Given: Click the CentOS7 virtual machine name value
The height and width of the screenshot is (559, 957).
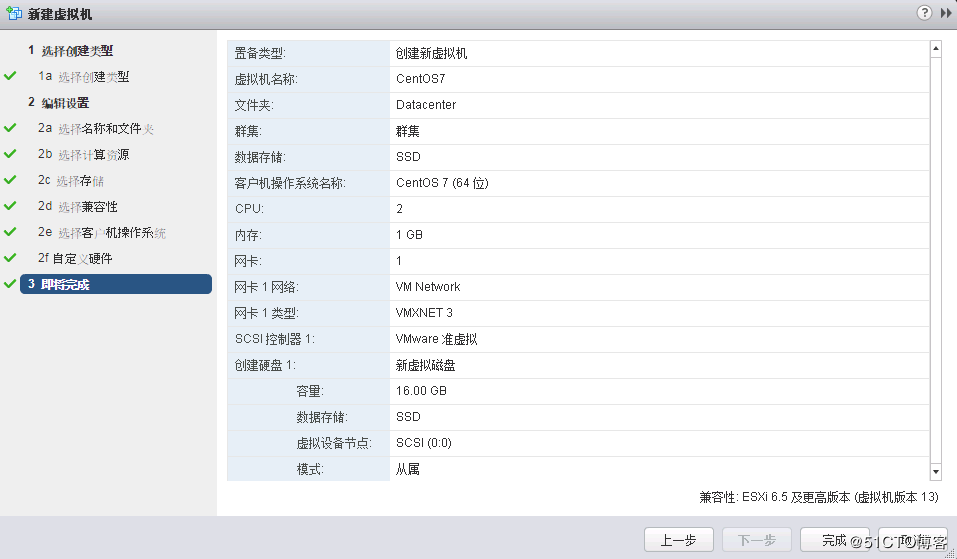Looking at the screenshot, I should pyautogui.click(x=420, y=80).
